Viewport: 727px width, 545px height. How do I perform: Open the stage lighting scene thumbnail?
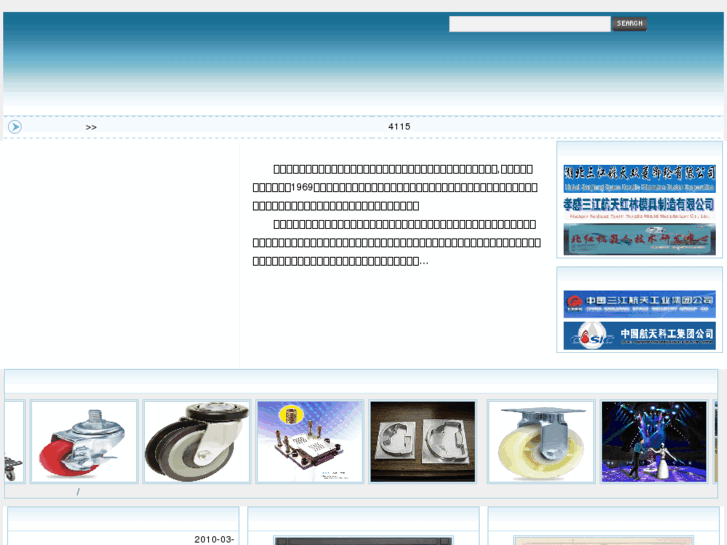point(654,442)
